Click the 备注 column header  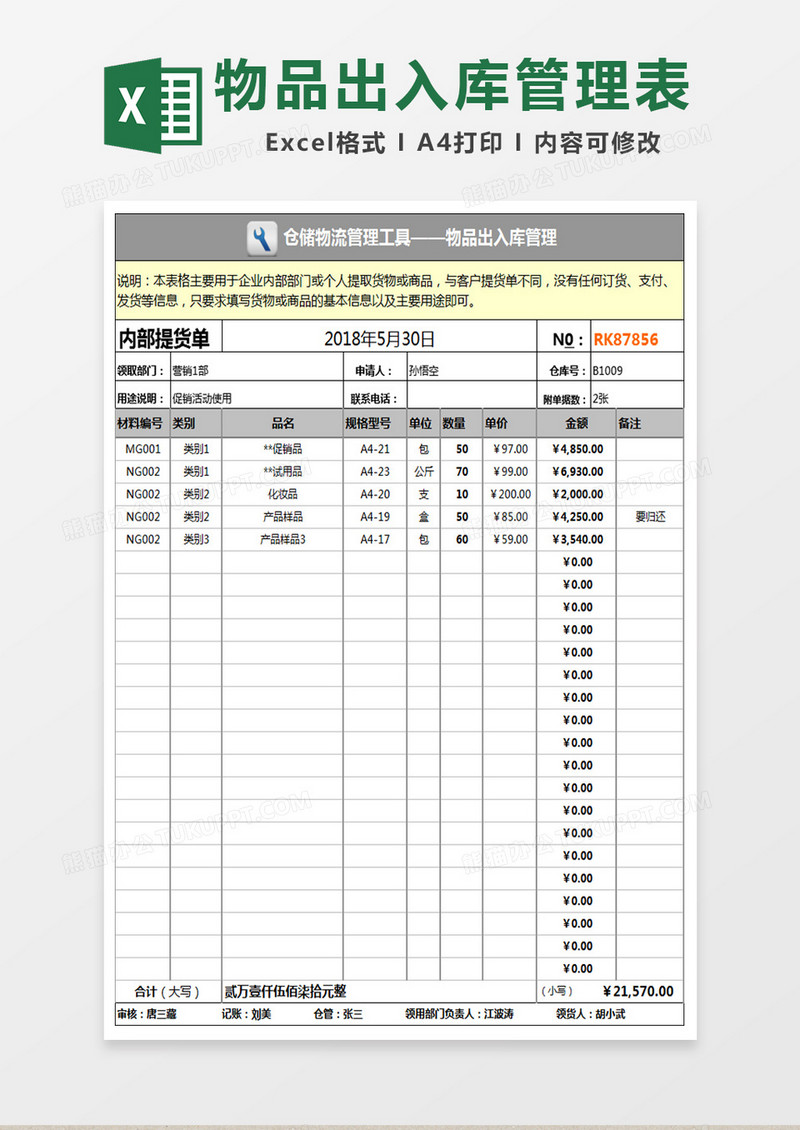tap(650, 423)
